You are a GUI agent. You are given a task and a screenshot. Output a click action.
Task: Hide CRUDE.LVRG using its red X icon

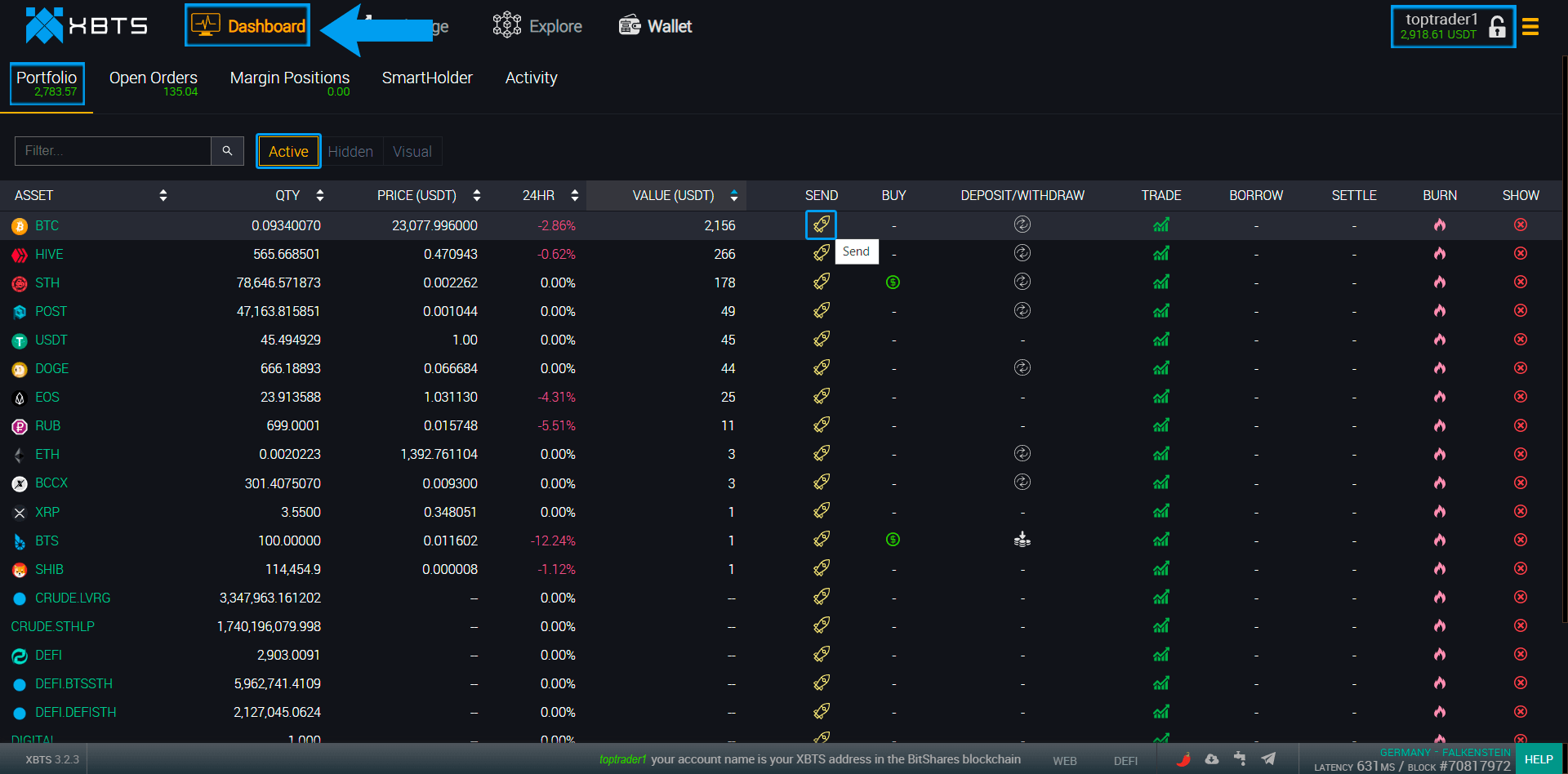1521,597
